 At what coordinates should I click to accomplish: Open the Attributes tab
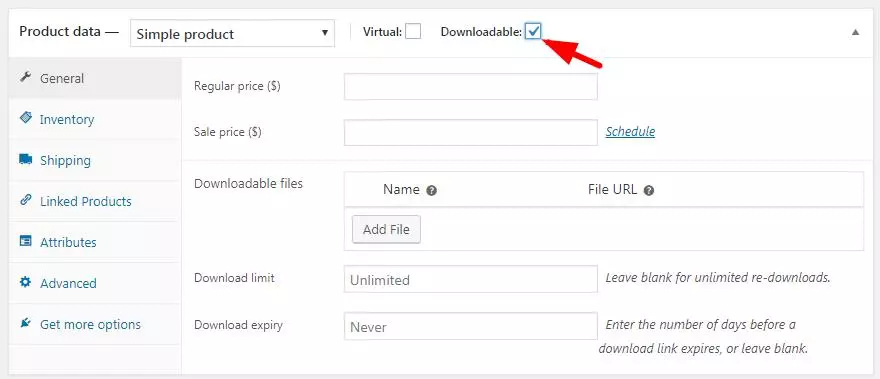95,242
